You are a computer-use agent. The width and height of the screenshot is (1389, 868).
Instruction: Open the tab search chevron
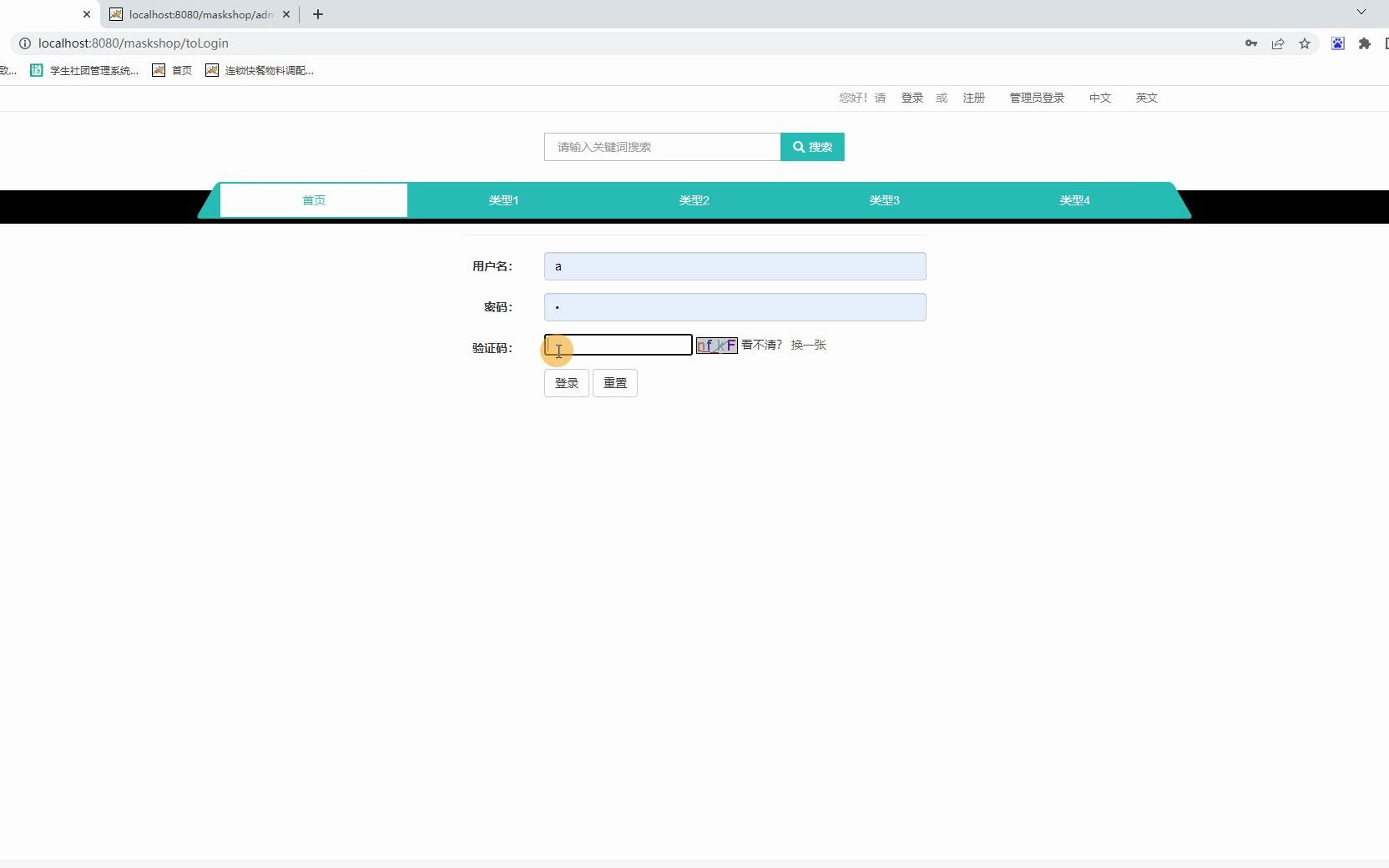pos(1361,13)
